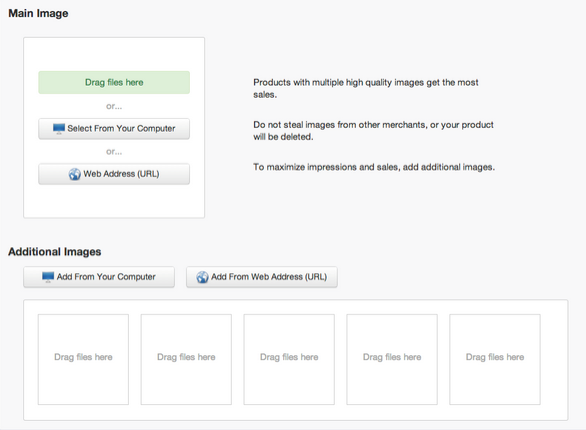Choose the Select From Your Computer button label
Image resolution: width=586 pixels, height=430 pixels.
pyautogui.click(x=121, y=129)
